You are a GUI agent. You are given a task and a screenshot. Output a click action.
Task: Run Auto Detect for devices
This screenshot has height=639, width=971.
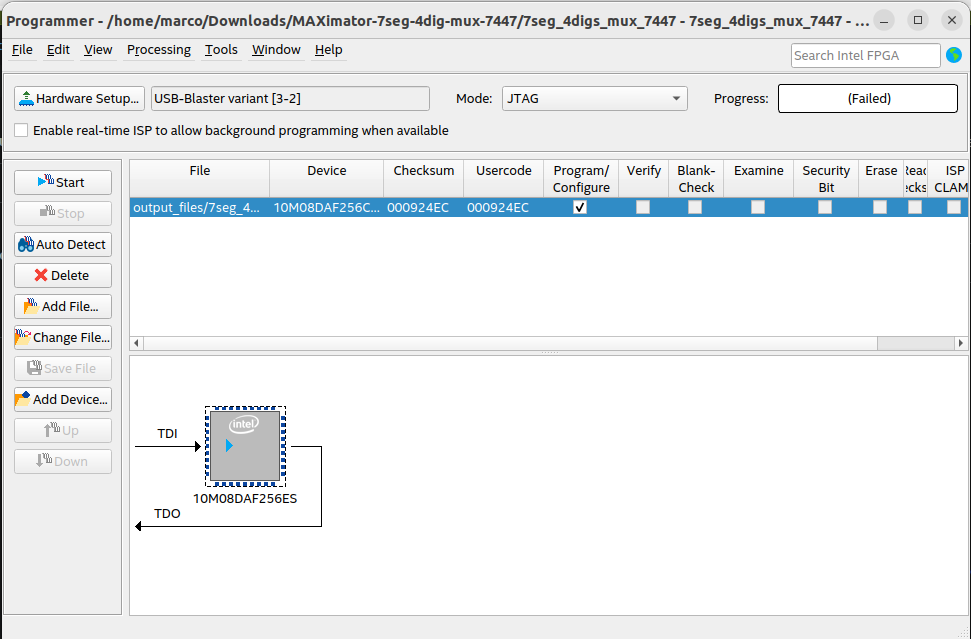[x=63, y=244]
